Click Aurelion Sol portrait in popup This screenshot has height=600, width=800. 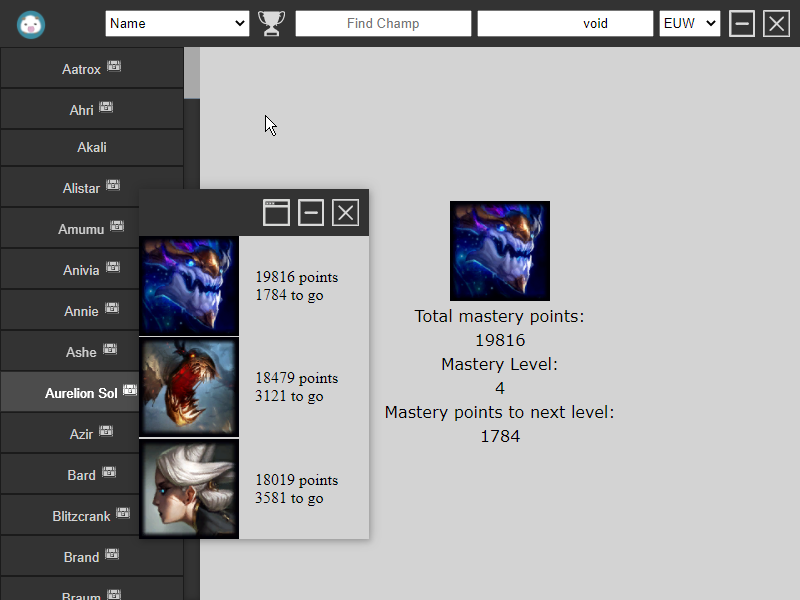tap(189, 286)
